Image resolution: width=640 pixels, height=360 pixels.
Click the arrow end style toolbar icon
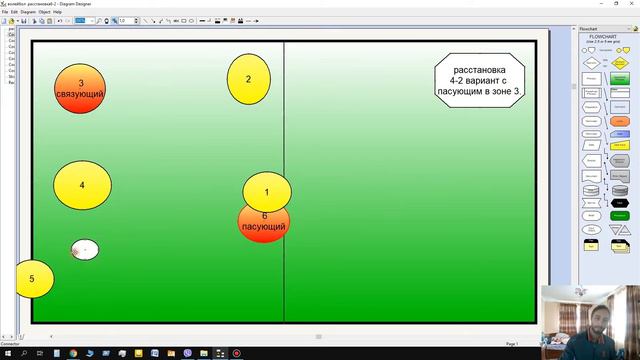pyautogui.click(x=256, y=21)
